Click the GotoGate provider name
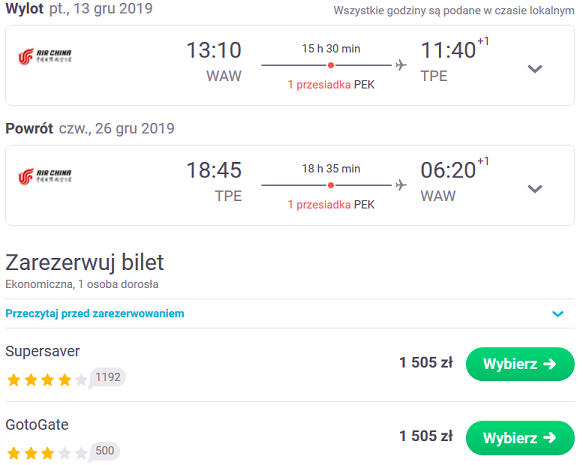 click(37, 425)
